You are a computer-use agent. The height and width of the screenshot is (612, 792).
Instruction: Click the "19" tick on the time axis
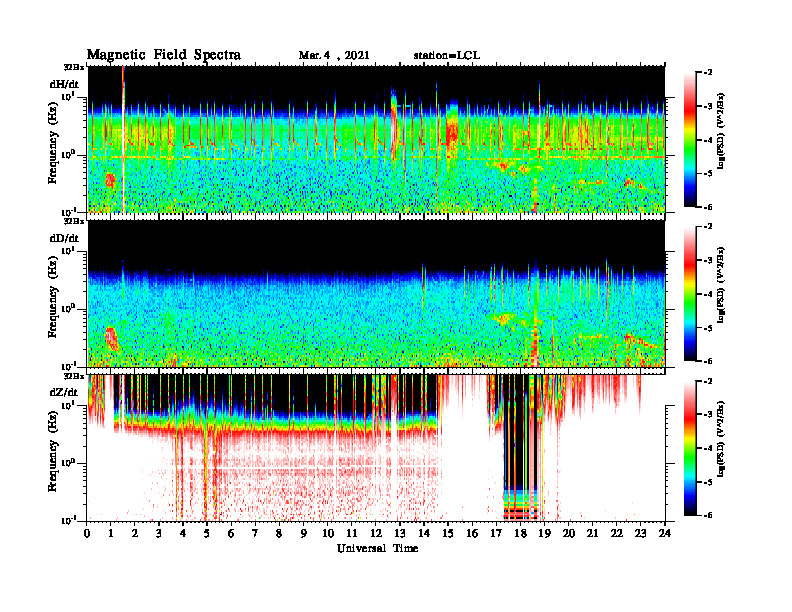click(544, 534)
